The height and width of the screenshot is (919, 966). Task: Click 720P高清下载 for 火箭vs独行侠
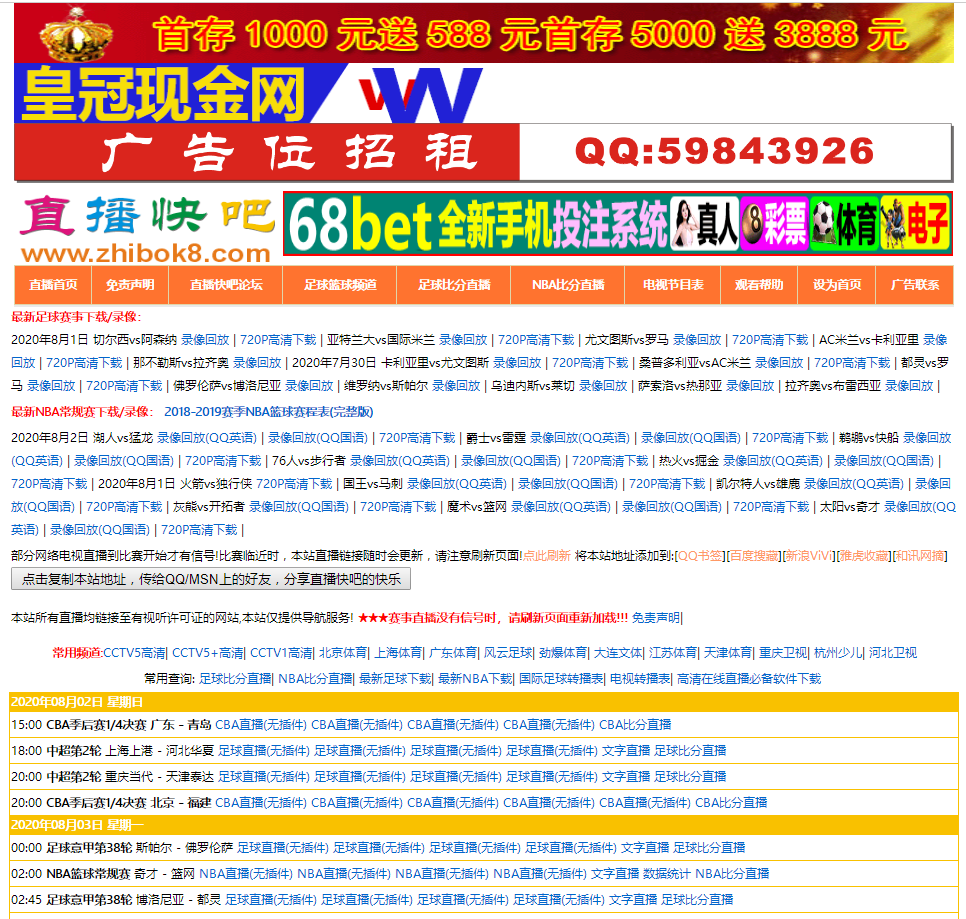point(294,484)
